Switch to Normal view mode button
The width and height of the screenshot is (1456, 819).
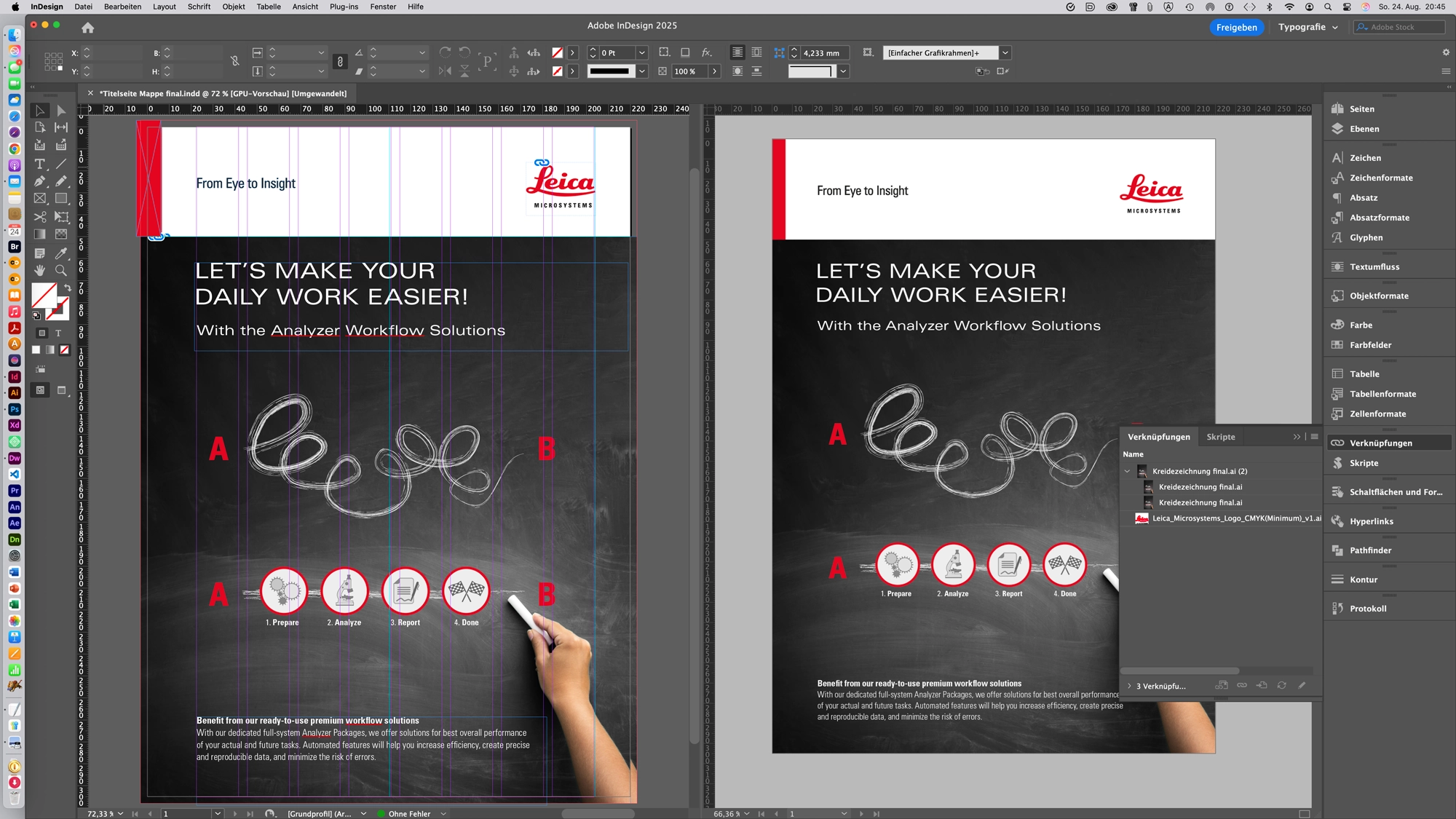point(41,390)
